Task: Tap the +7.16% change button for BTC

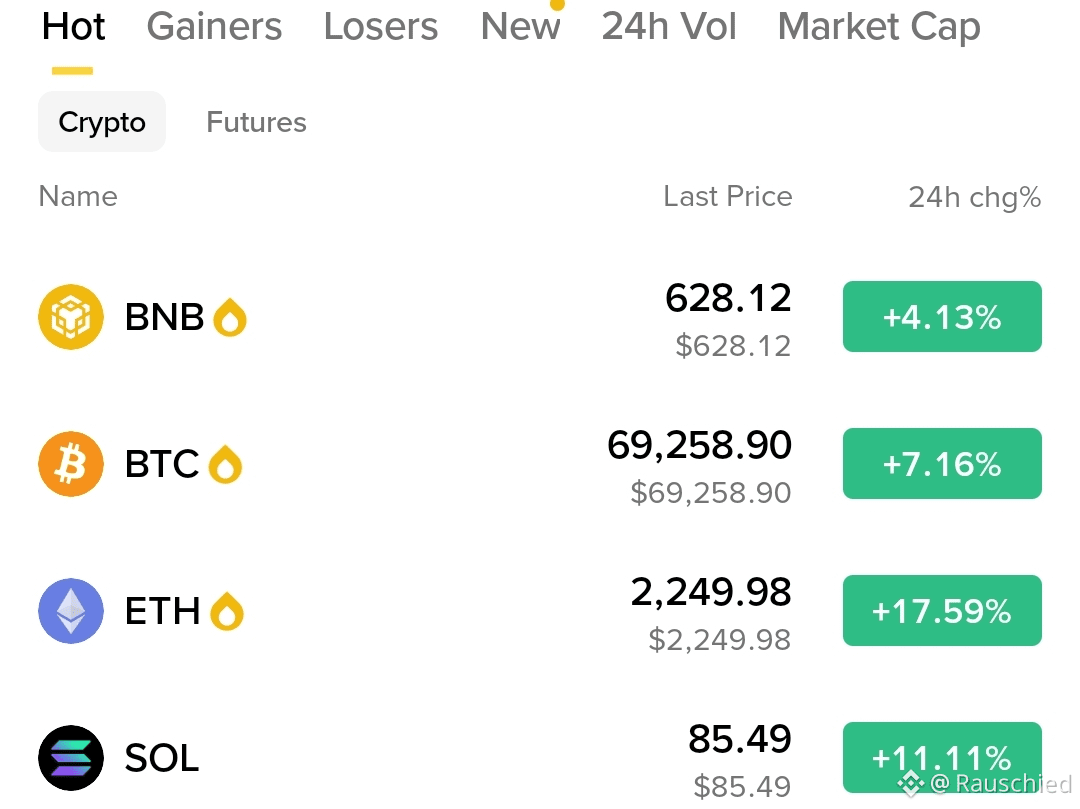Action: 942,463
